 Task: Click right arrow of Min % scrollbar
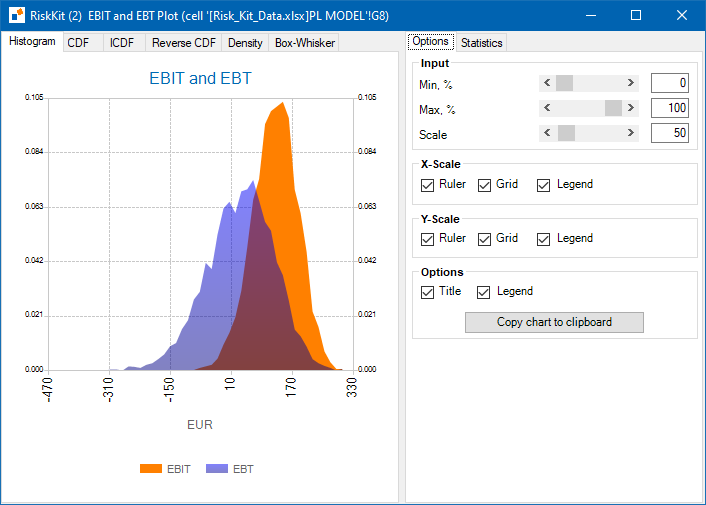click(631, 83)
